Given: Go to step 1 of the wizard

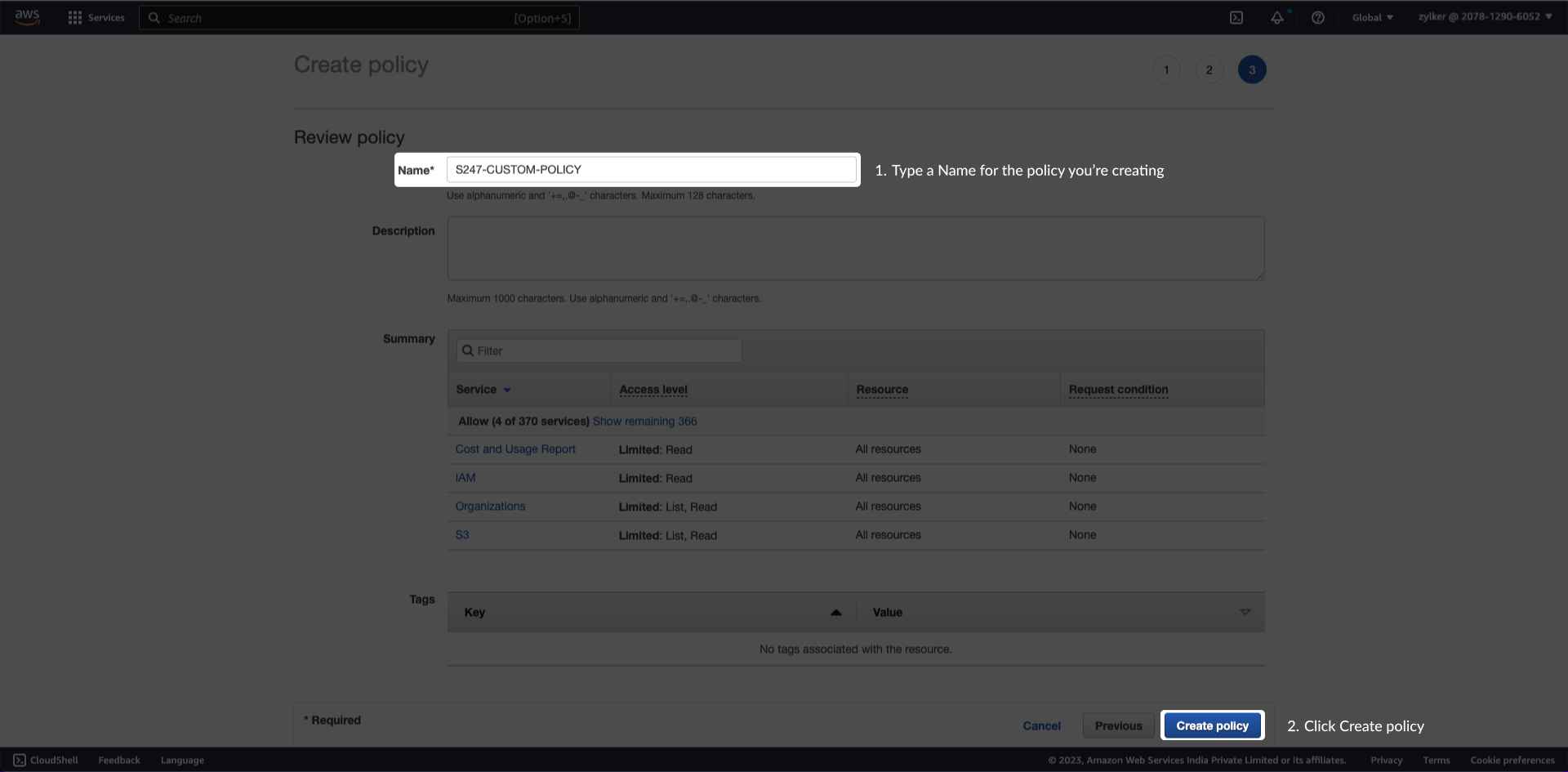Looking at the screenshot, I should [x=1166, y=70].
